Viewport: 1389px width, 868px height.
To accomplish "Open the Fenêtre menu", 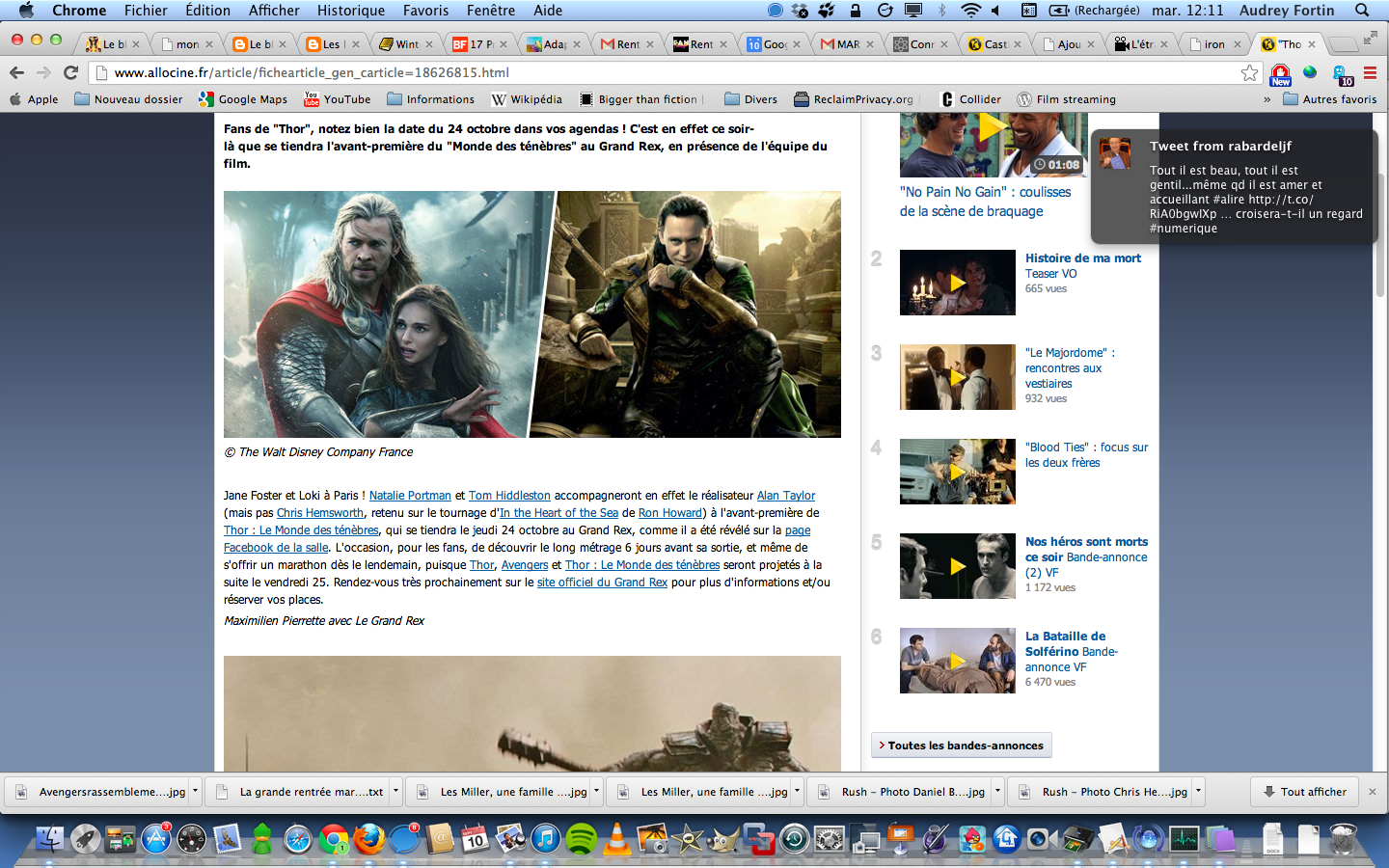I will click(x=490, y=11).
